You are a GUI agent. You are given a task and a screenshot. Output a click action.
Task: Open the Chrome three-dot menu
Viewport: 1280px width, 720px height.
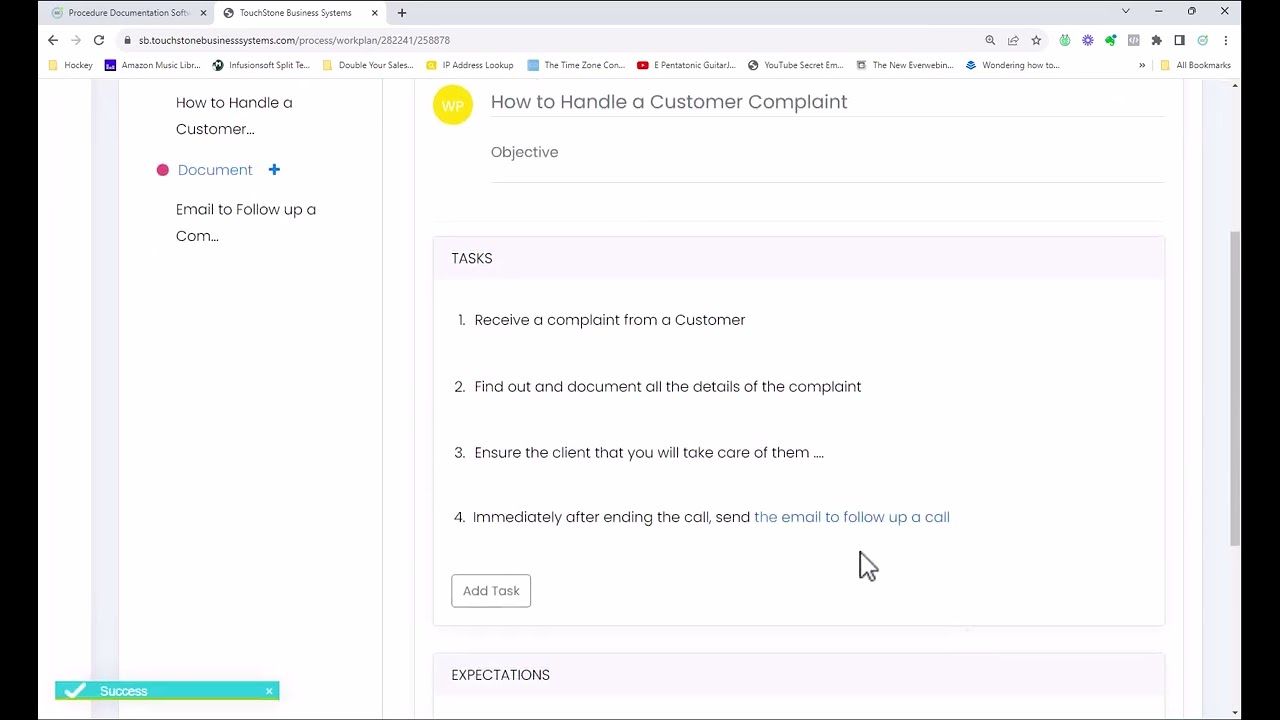click(1226, 40)
